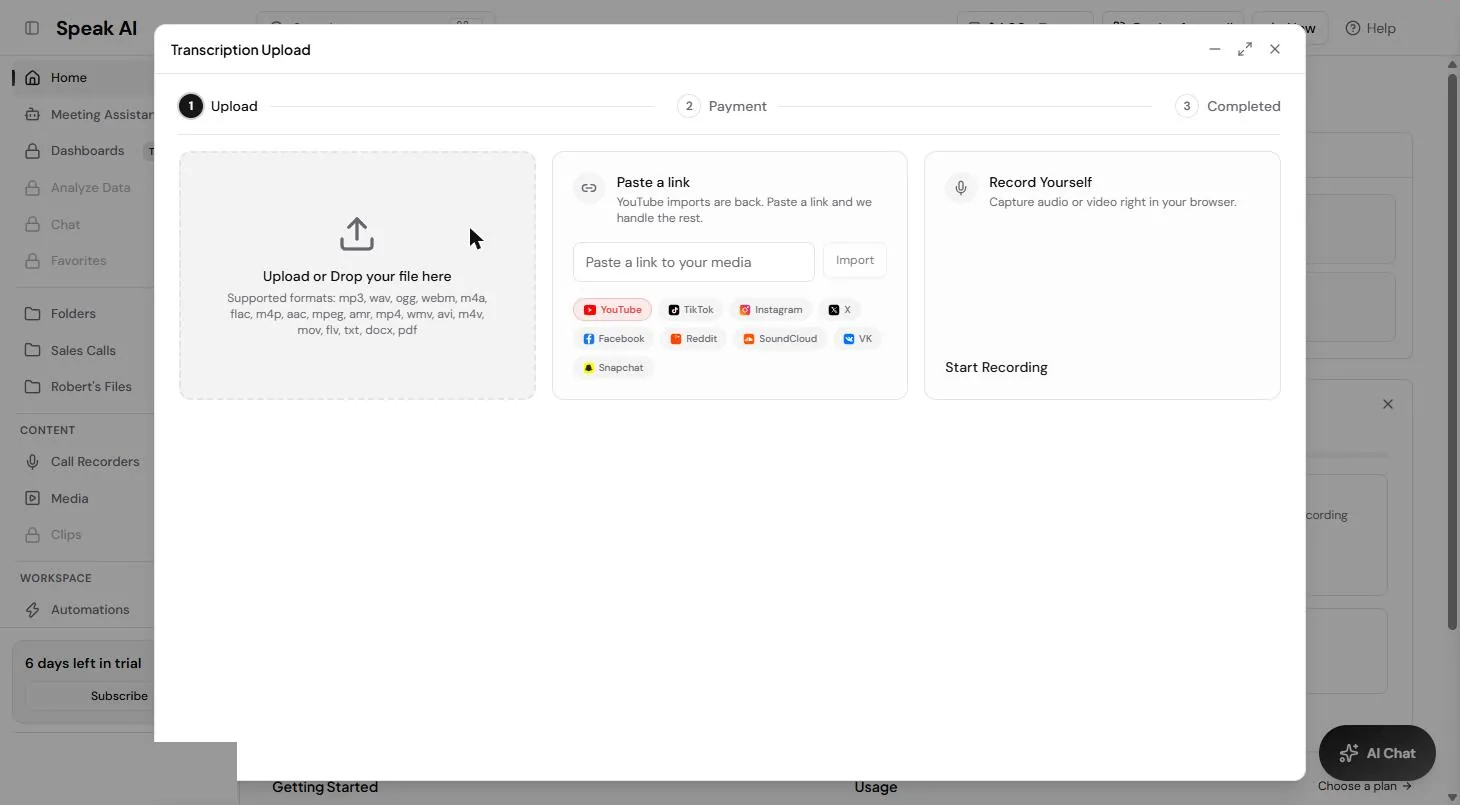Open the AI Chat floating button
Image resolution: width=1460 pixels, height=805 pixels.
tap(1377, 753)
